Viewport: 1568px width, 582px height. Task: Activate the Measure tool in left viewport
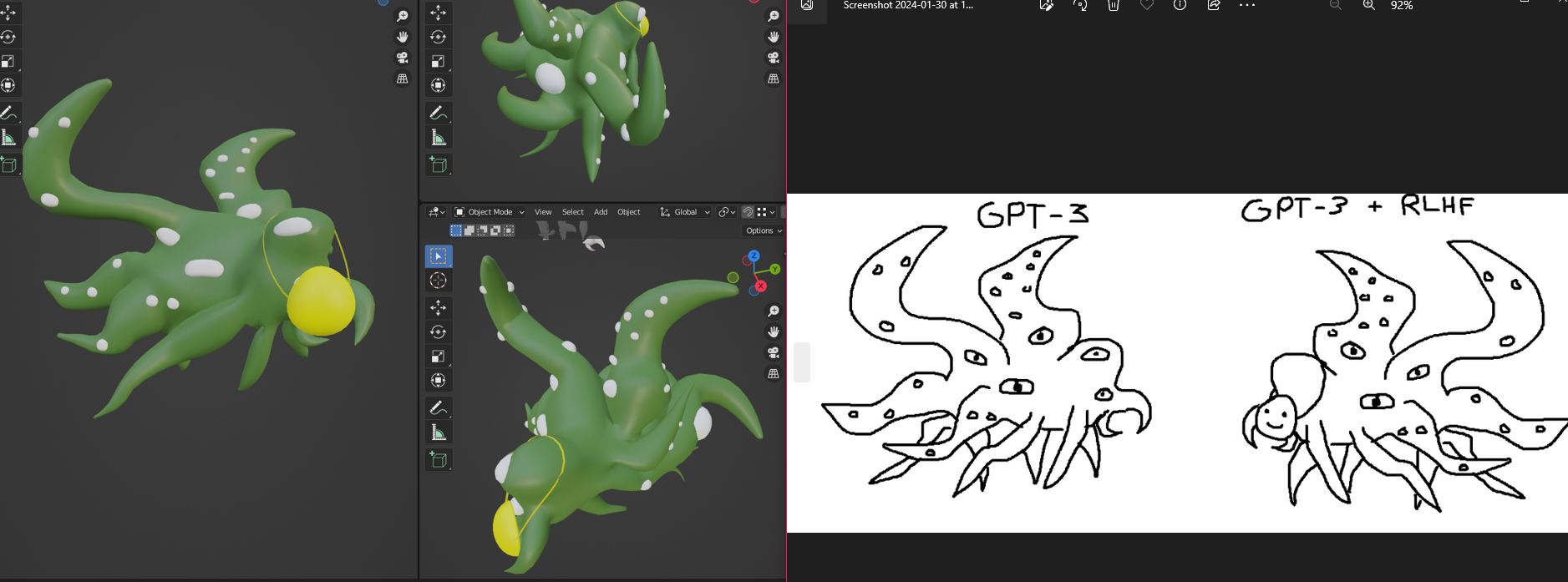point(8,138)
